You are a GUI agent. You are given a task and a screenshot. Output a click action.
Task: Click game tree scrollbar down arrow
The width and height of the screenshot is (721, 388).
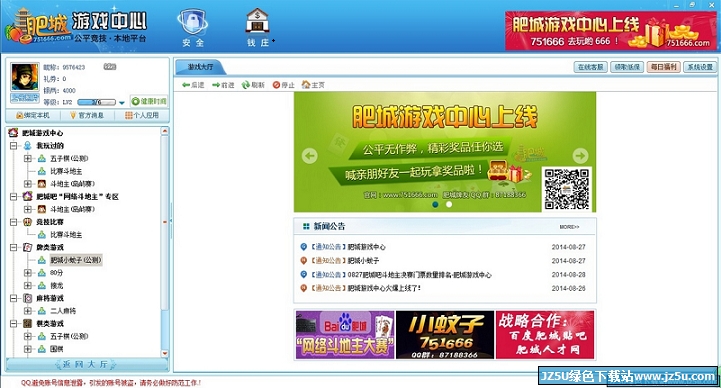(165, 354)
